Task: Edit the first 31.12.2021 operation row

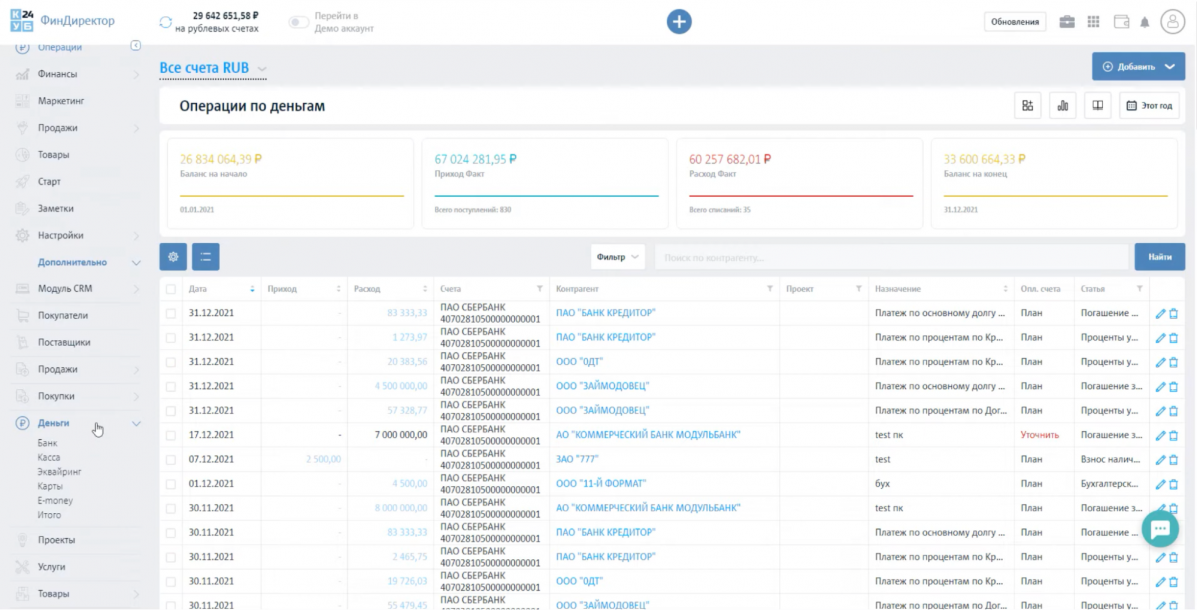Action: (x=1160, y=313)
